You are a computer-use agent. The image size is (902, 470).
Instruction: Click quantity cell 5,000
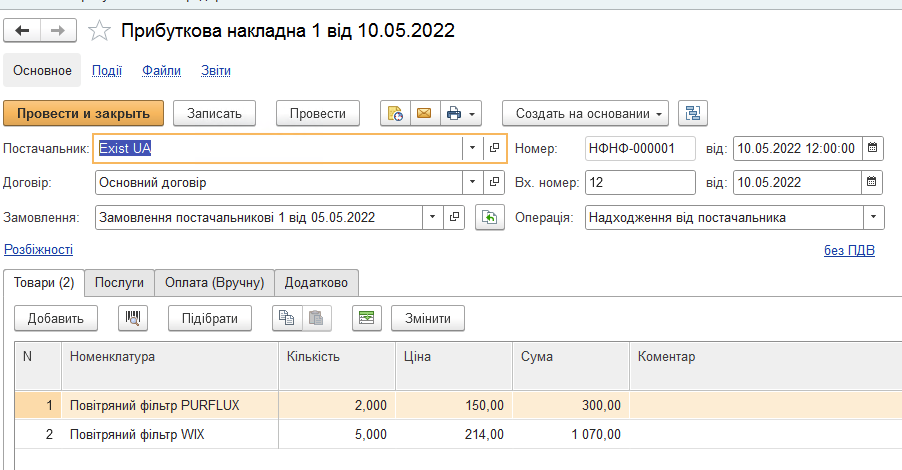click(337, 434)
